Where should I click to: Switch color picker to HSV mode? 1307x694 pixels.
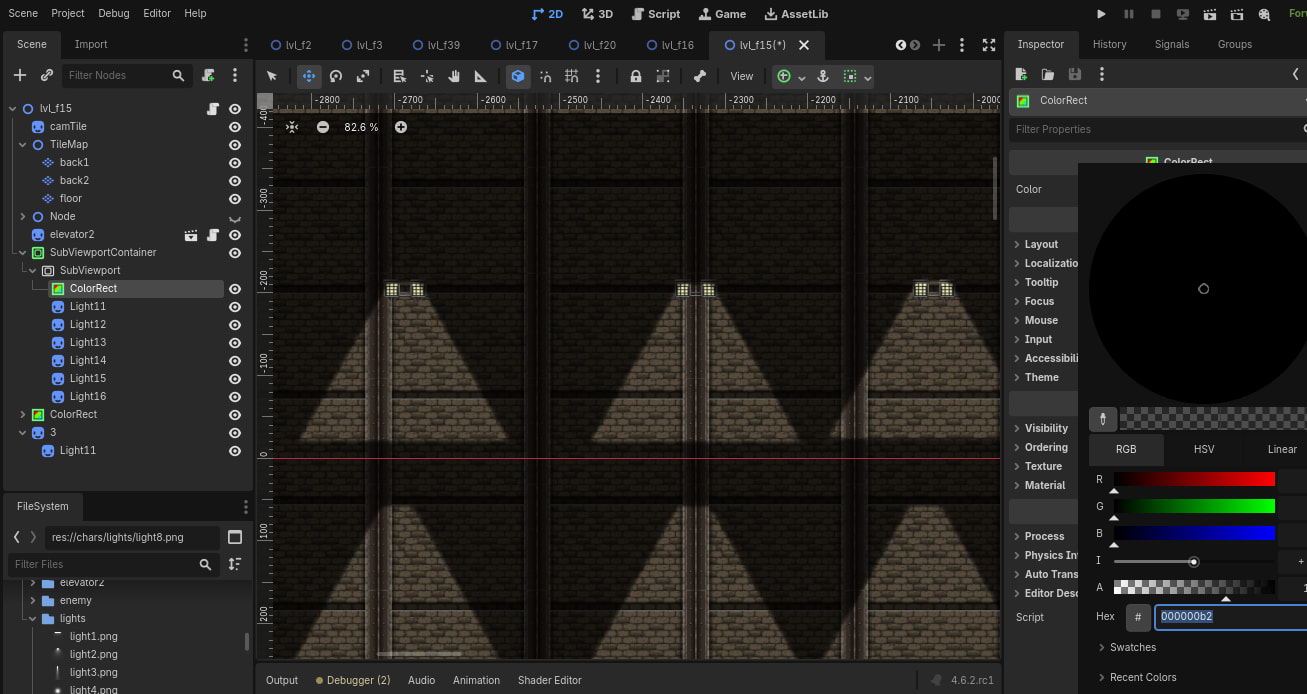click(x=1204, y=449)
